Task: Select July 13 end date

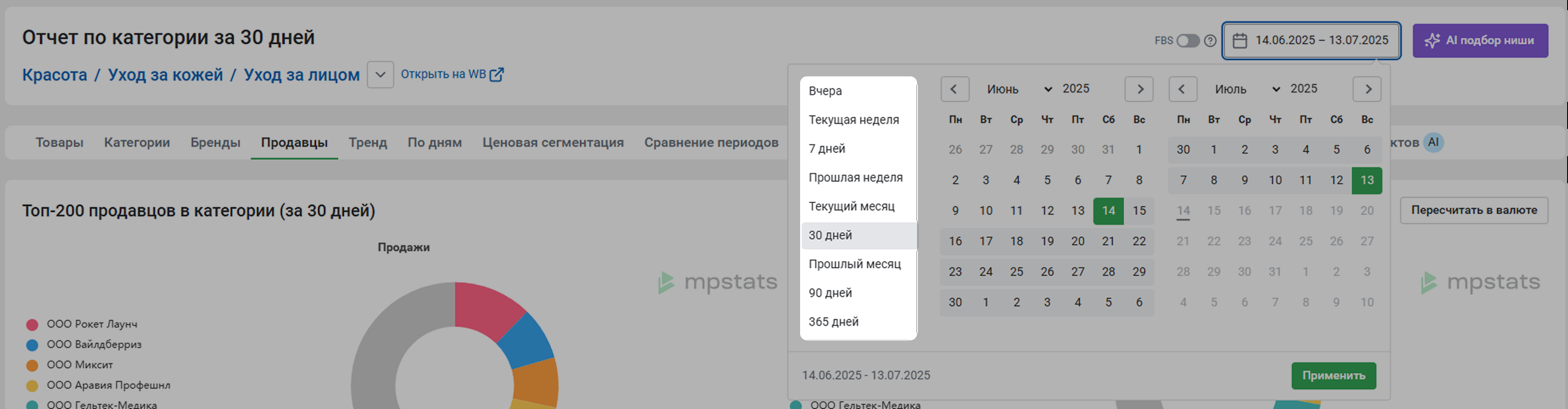Action: click(1367, 180)
